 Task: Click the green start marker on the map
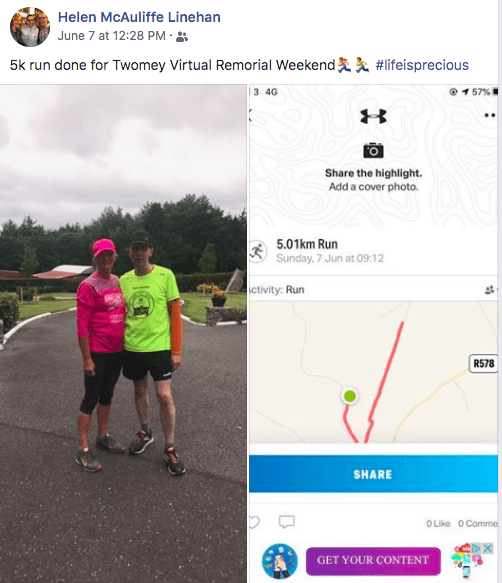click(x=350, y=396)
